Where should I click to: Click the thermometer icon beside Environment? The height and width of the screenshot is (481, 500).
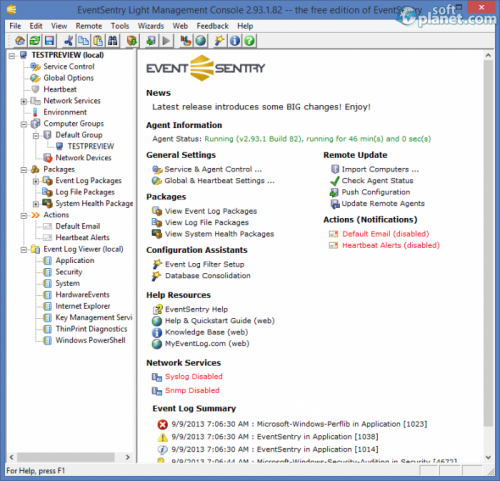click(35, 112)
